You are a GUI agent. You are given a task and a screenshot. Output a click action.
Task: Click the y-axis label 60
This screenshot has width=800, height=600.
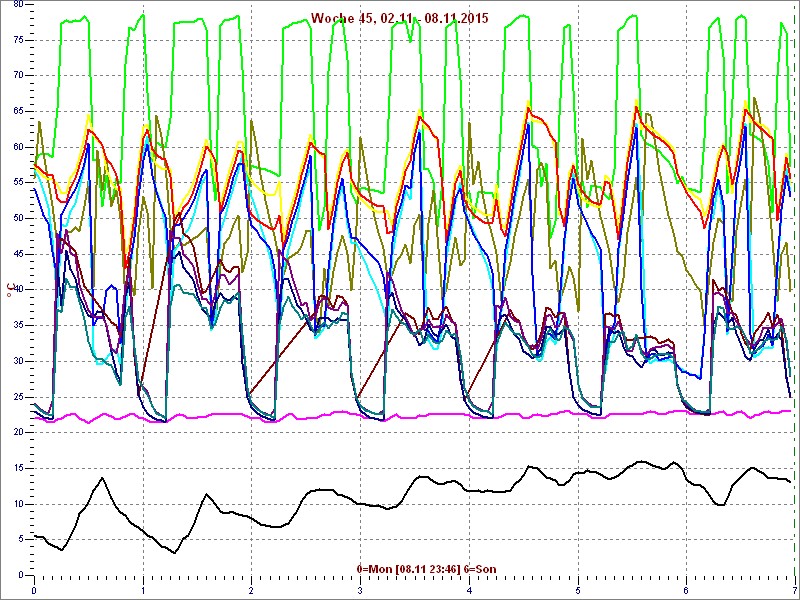click(17, 147)
